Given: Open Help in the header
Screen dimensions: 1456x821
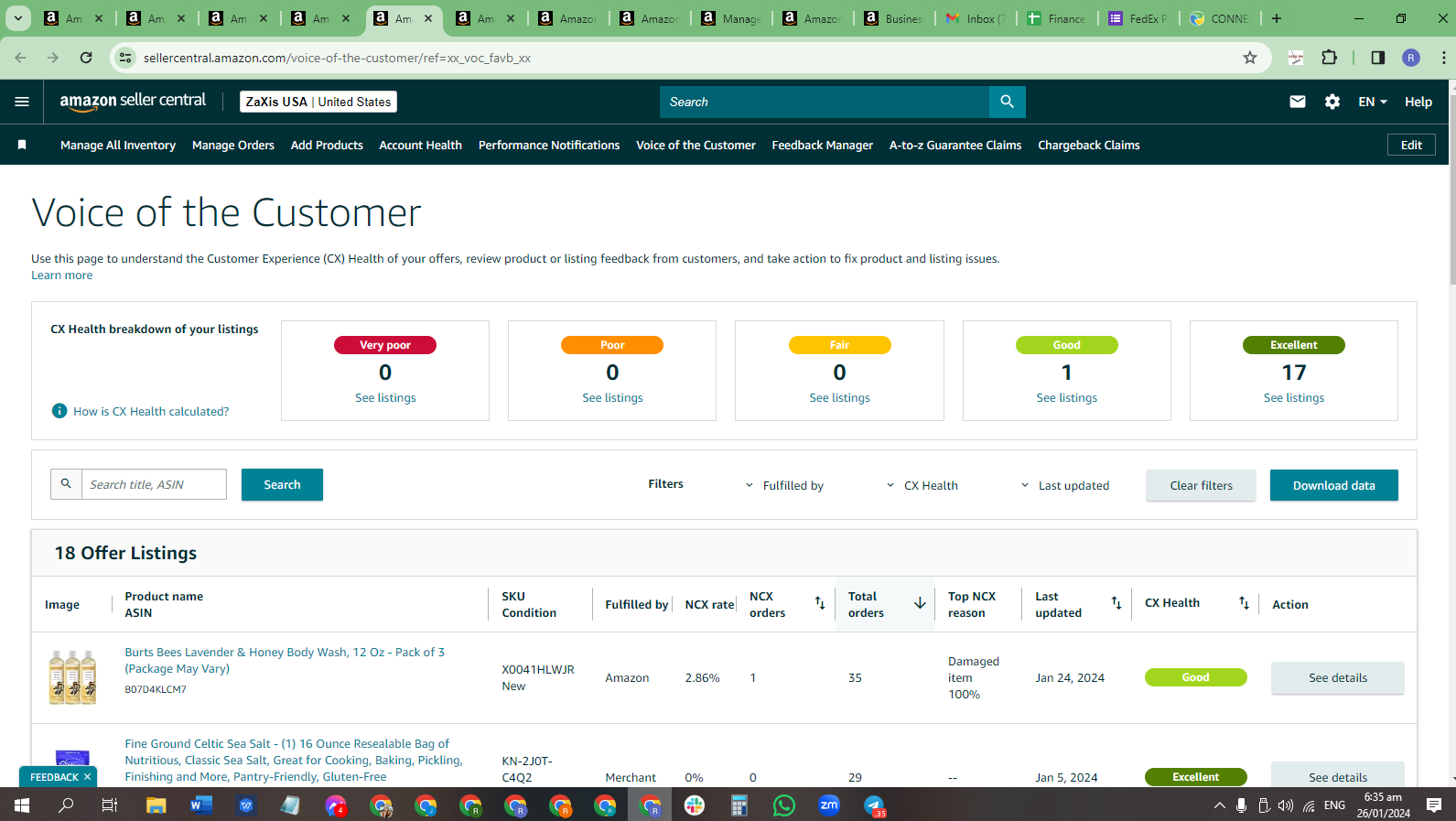Looking at the screenshot, I should coord(1418,102).
